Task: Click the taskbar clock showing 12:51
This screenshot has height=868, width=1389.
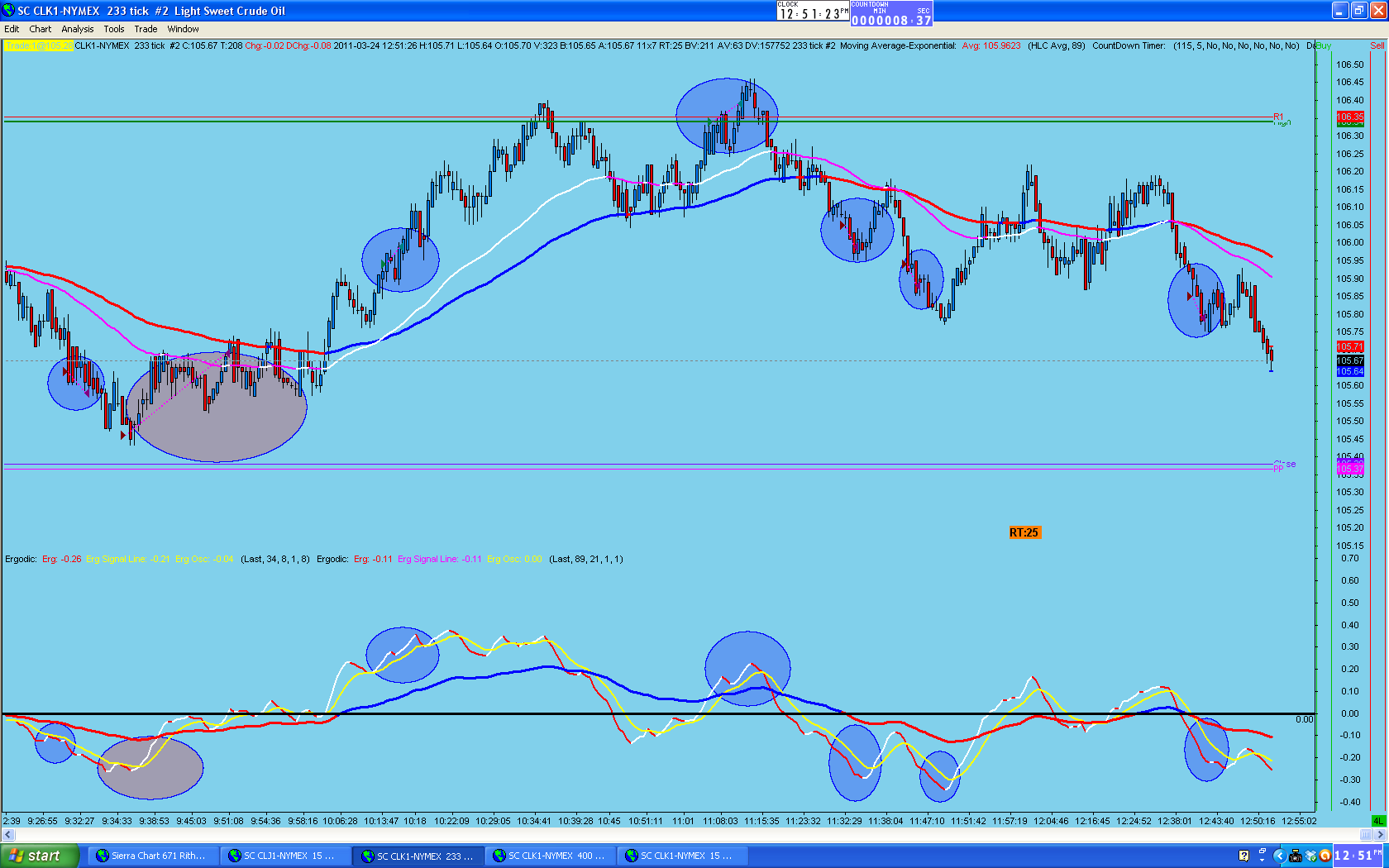Action: click(x=1358, y=856)
